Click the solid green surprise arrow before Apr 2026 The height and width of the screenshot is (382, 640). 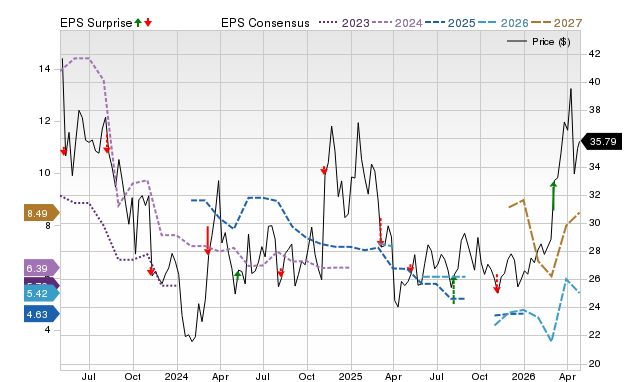[x=553, y=196]
